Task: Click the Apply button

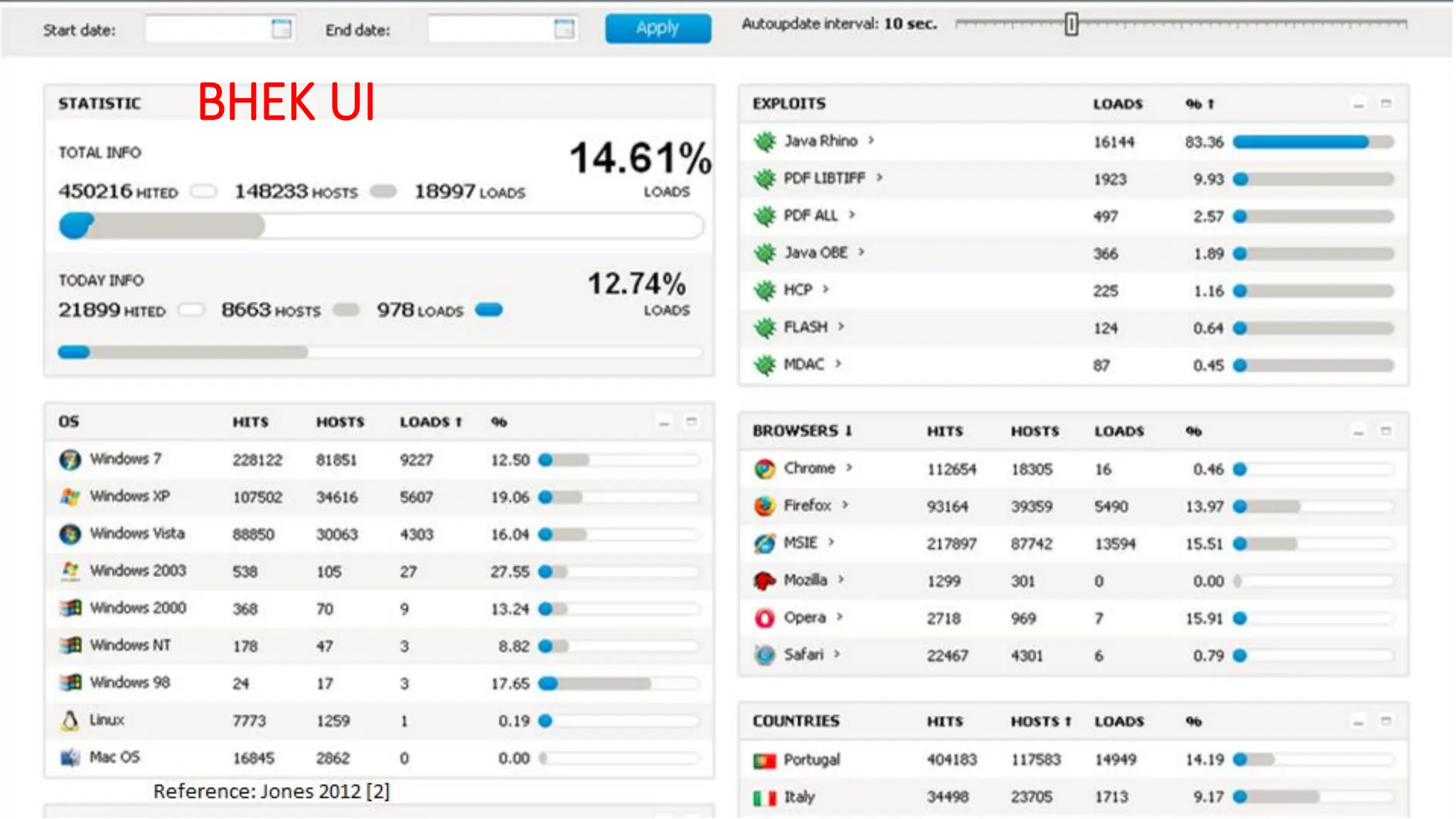Action: click(658, 28)
